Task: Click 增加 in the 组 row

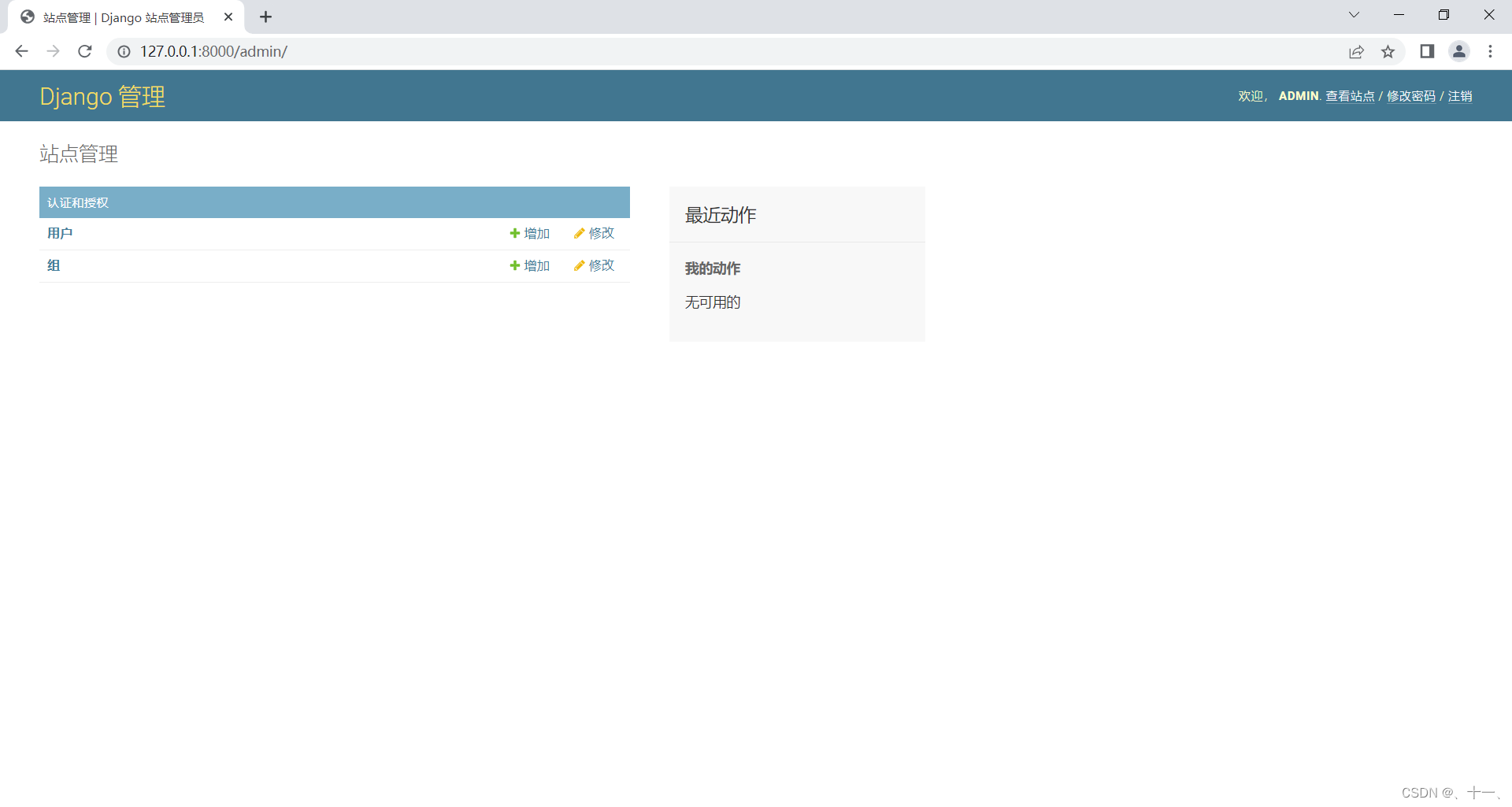Action: (530, 265)
